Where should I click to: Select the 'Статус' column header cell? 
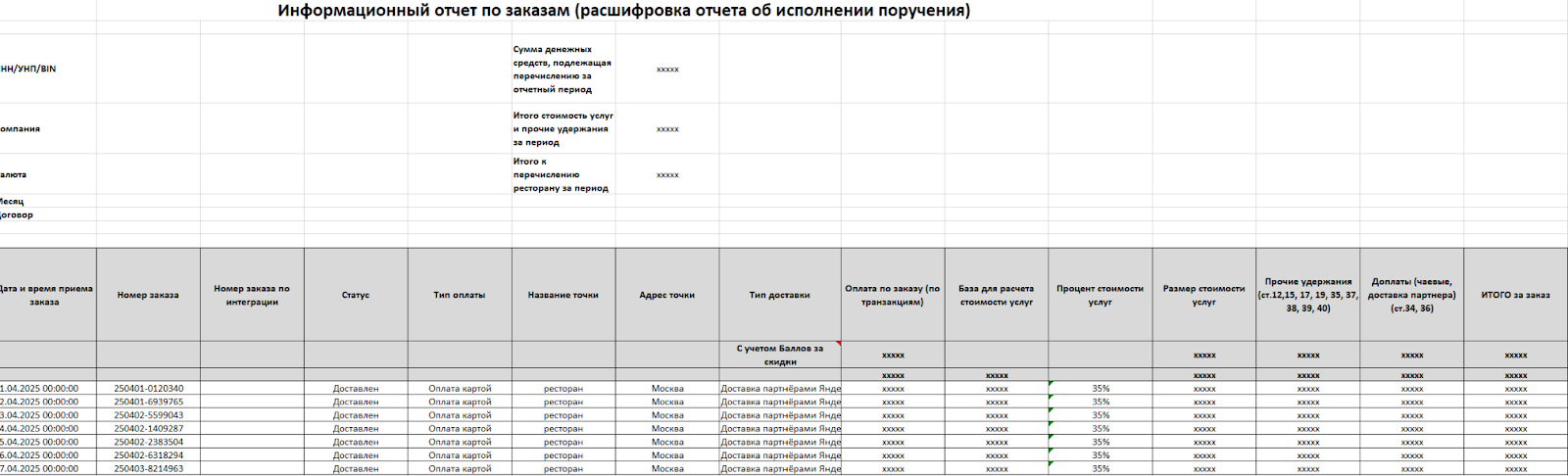tap(356, 295)
